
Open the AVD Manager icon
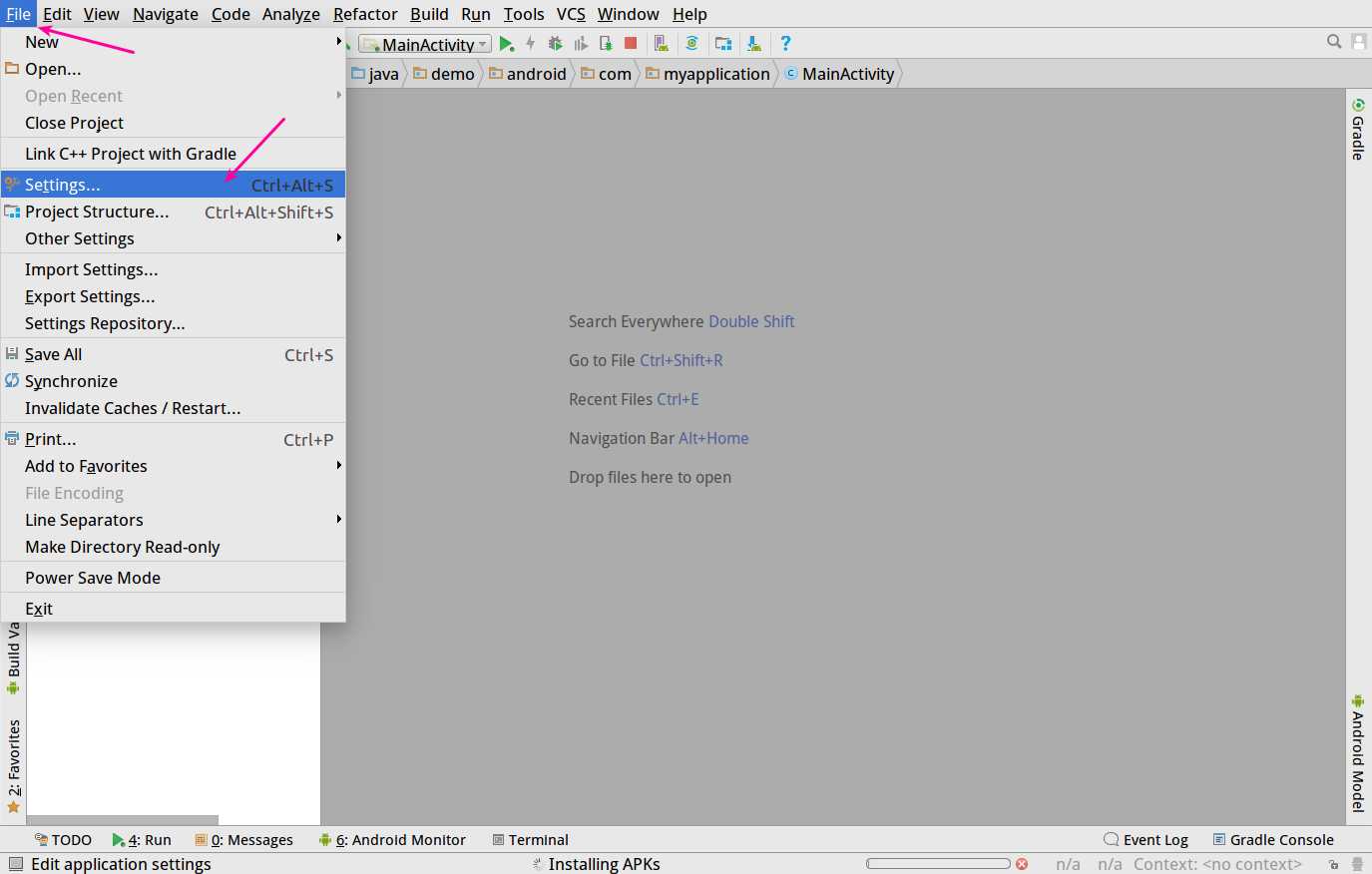661,44
